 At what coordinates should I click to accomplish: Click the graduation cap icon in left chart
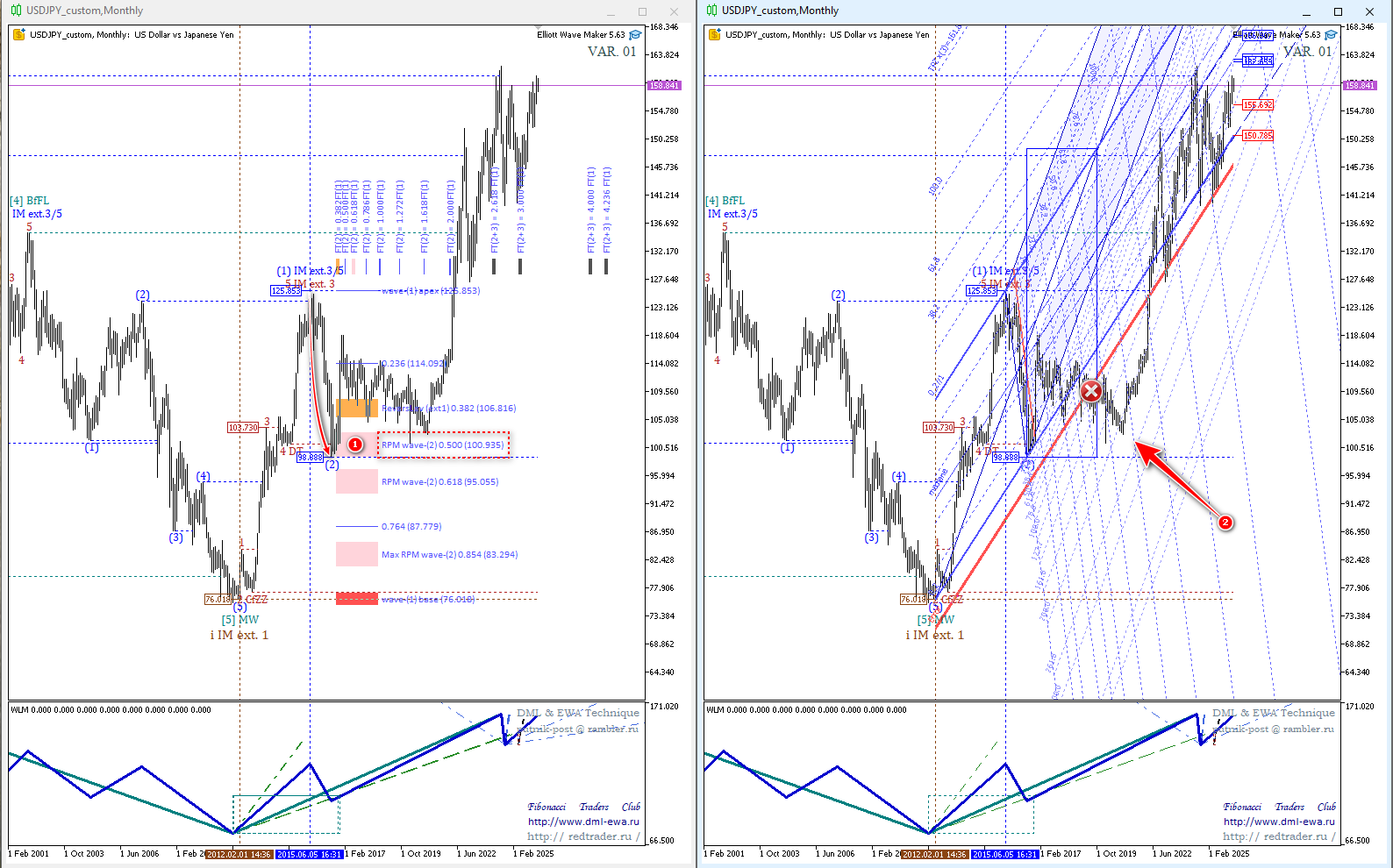635,35
